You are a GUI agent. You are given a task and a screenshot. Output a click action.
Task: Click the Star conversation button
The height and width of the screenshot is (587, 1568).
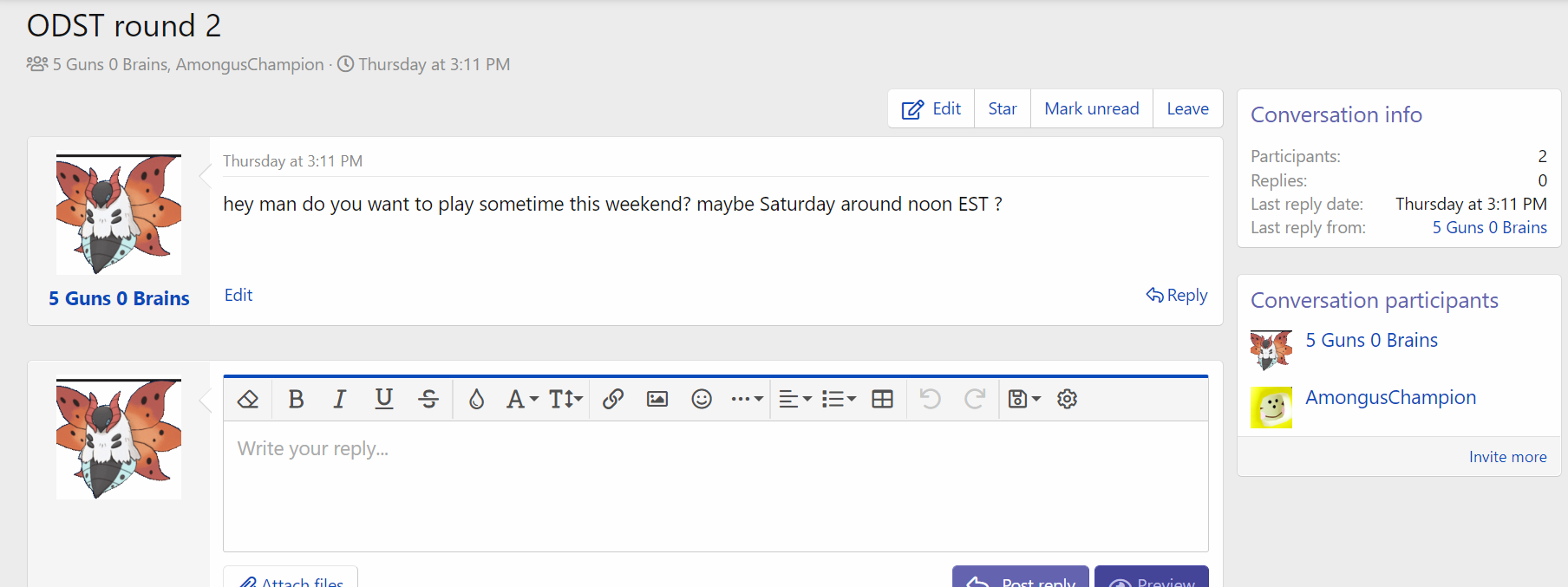pyautogui.click(x=1002, y=108)
